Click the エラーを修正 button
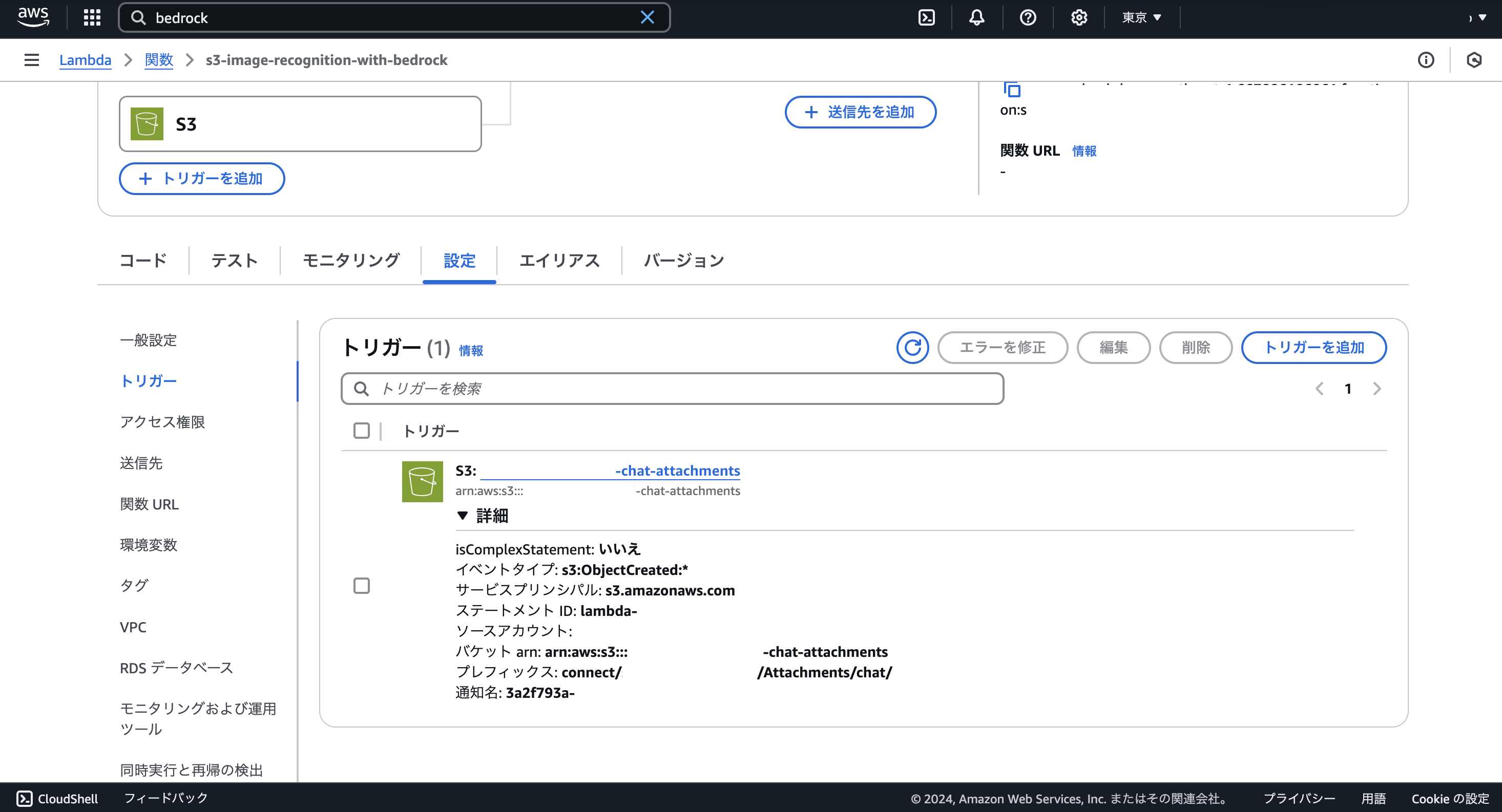Viewport: 1502px width, 812px height. [1003, 348]
